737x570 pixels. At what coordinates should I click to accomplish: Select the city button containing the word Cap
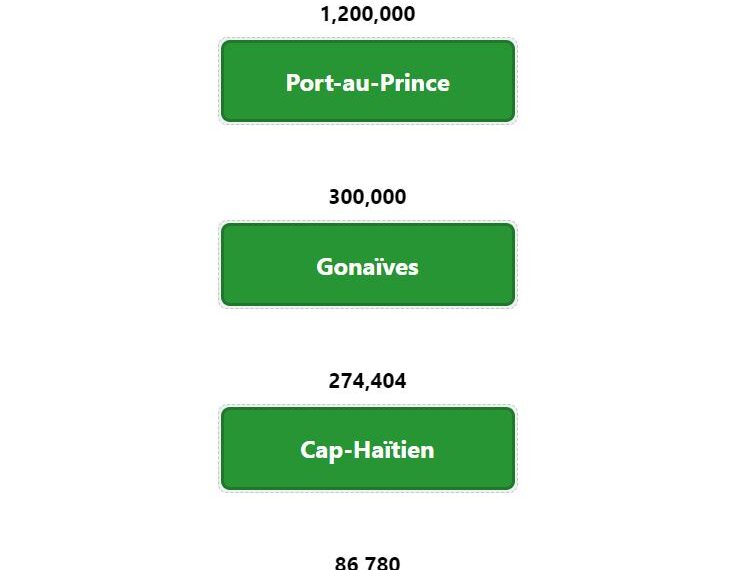[368, 448]
